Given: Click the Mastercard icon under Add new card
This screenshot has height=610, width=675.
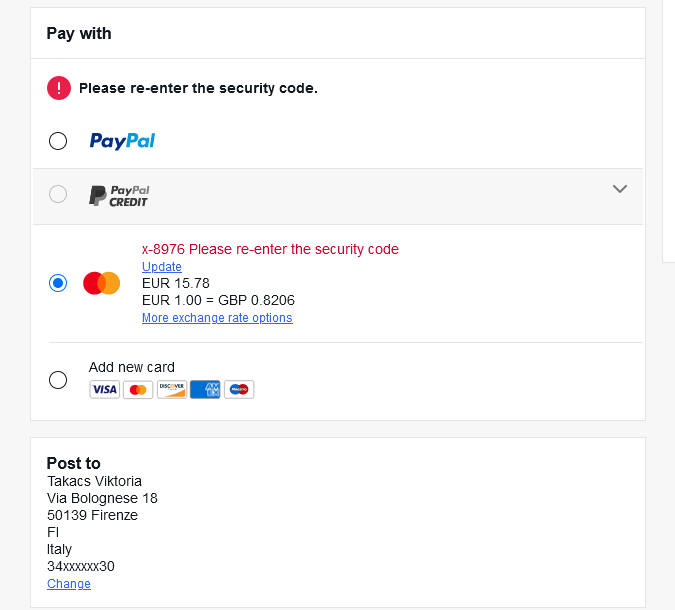Looking at the screenshot, I should click(138, 389).
